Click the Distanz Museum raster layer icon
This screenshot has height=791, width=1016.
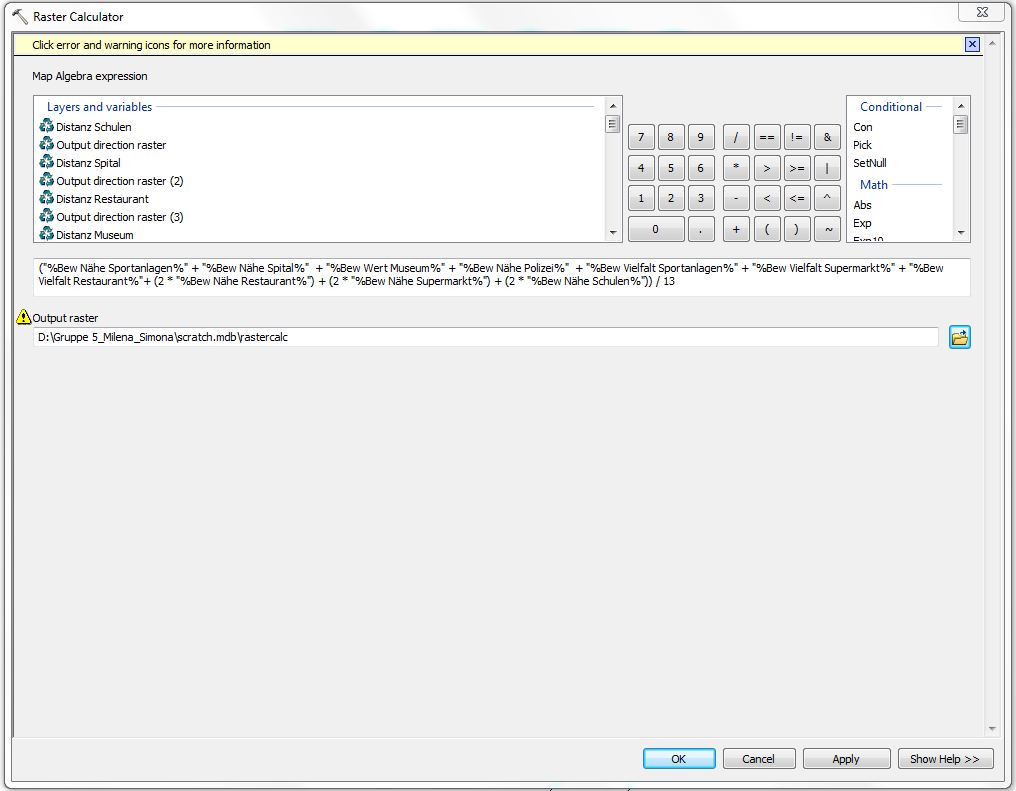coord(46,235)
